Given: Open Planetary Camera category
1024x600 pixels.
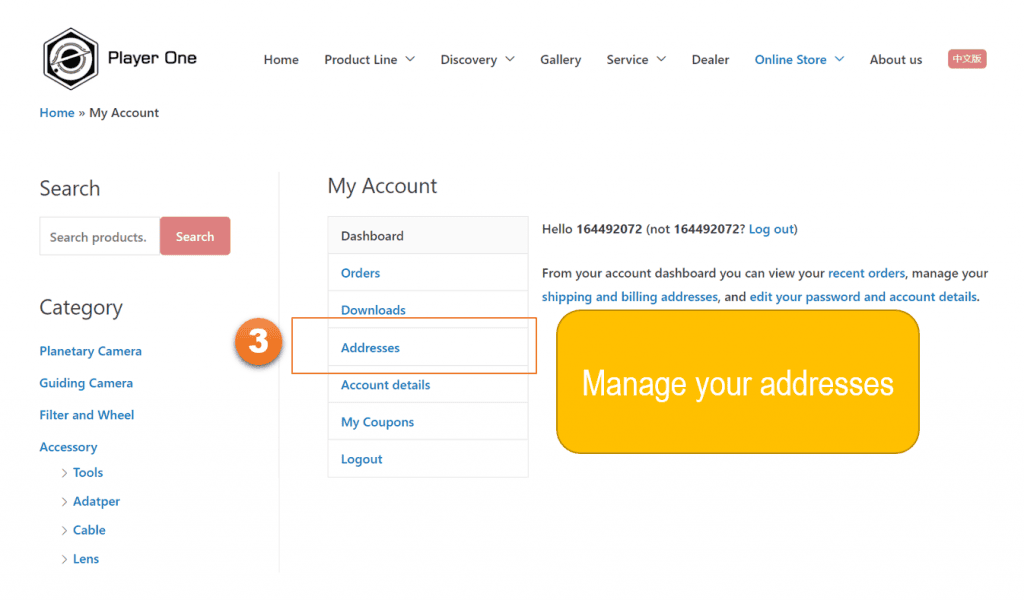Looking at the screenshot, I should tap(90, 351).
